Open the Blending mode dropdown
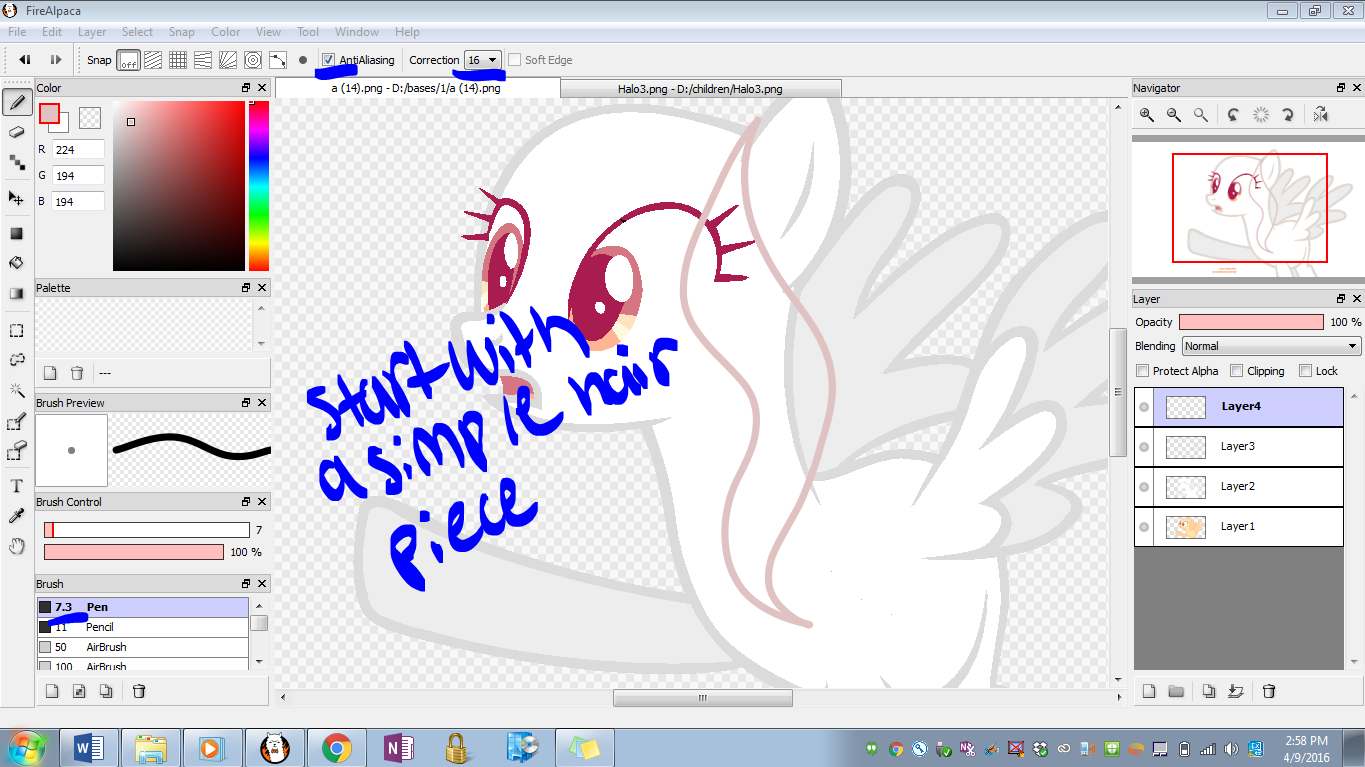 [1271, 346]
